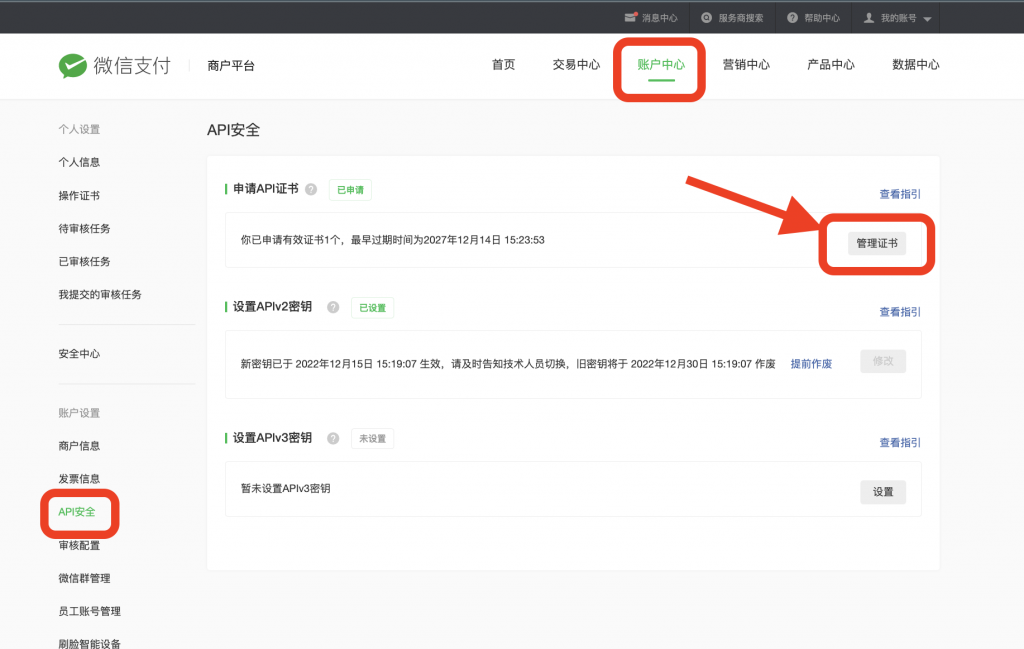
Task: Go to the 首页 tab
Action: click(x=503, y=63)
